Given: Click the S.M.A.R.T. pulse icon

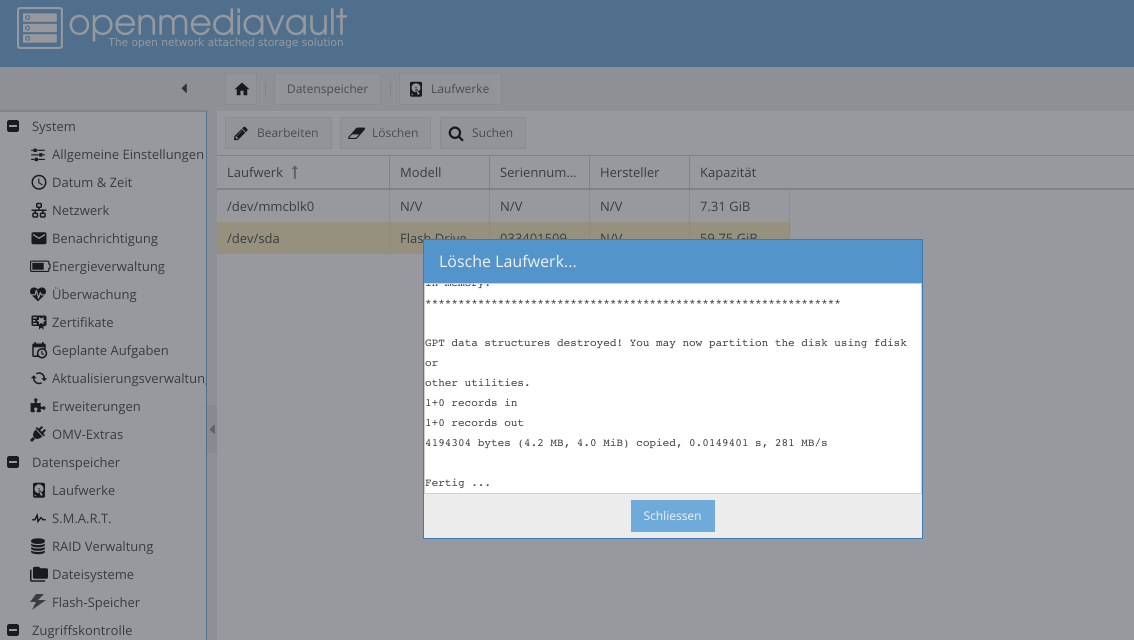Looking at the screenshot, I should click(38, 519).
